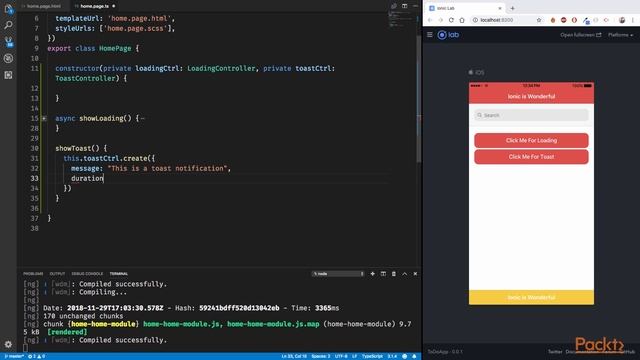Click the open changes icon in editor toolbar
The width and height of the screenshot is (640, 360).
394,6
